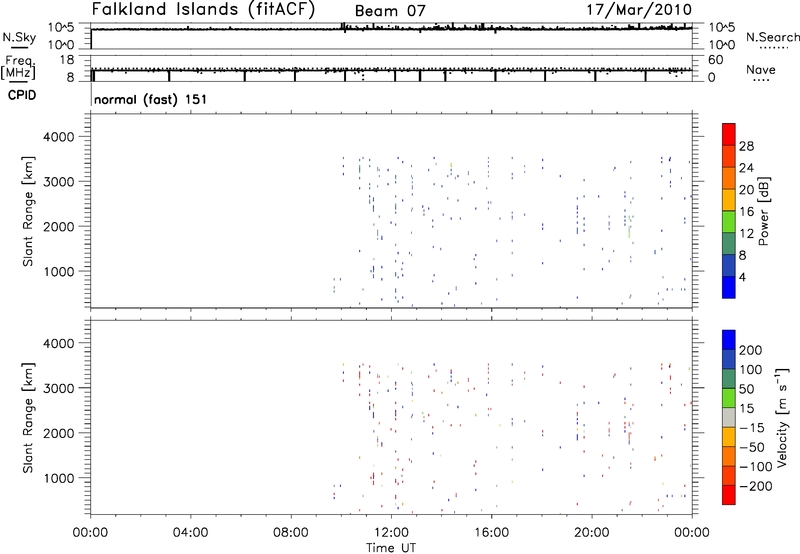Click the '04:00' time axis label

[x=190, y=533]
